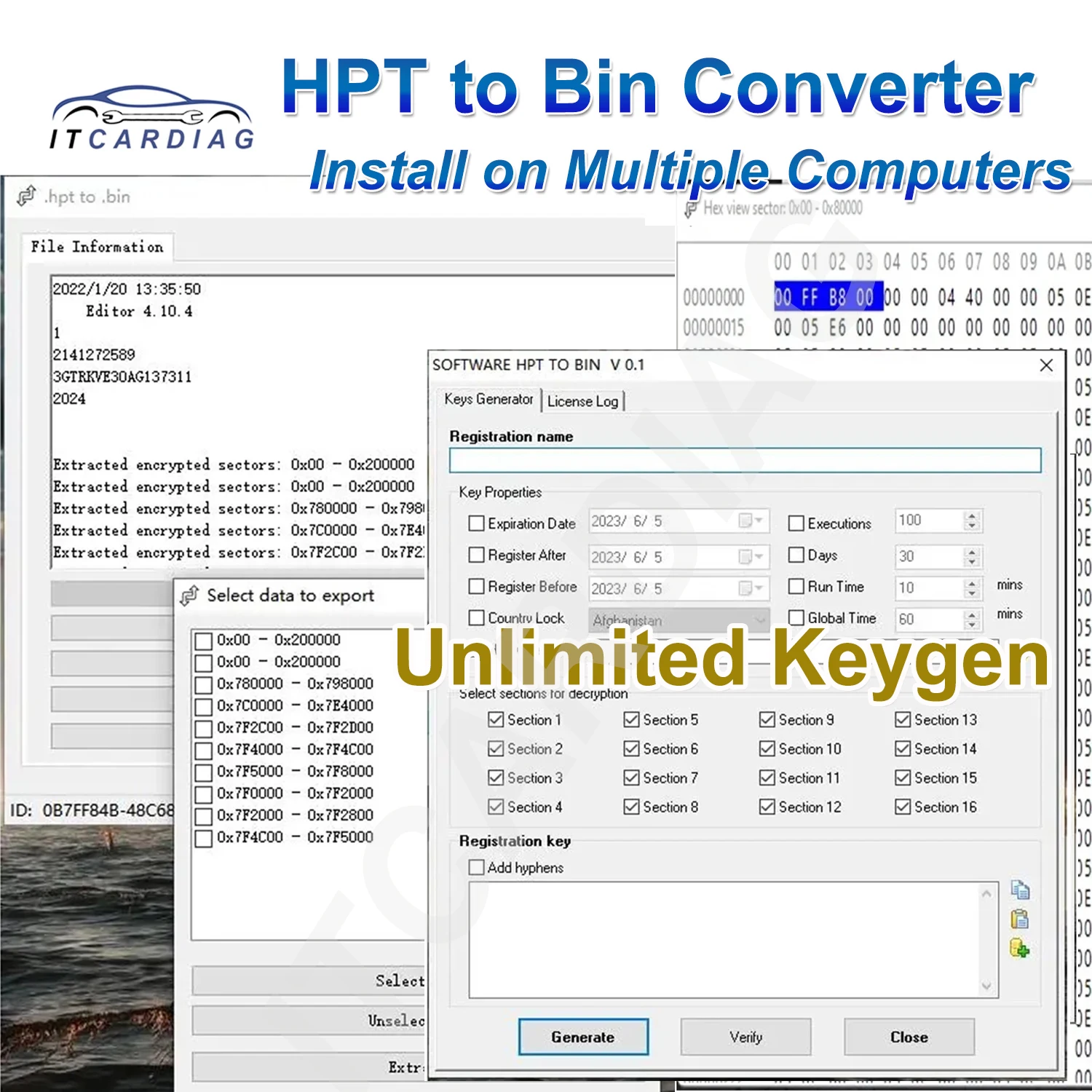Uncheck Section 1 for decryption

click(496, 719)
